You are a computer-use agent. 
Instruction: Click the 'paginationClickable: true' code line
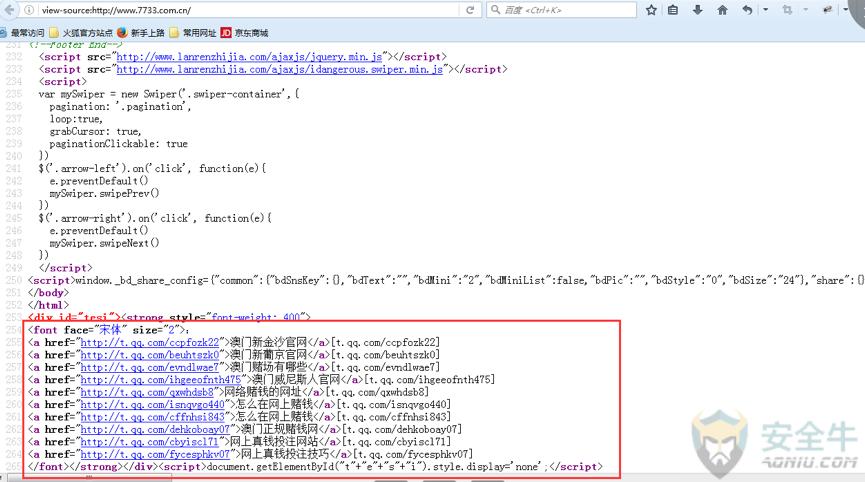tap(119, 144)
